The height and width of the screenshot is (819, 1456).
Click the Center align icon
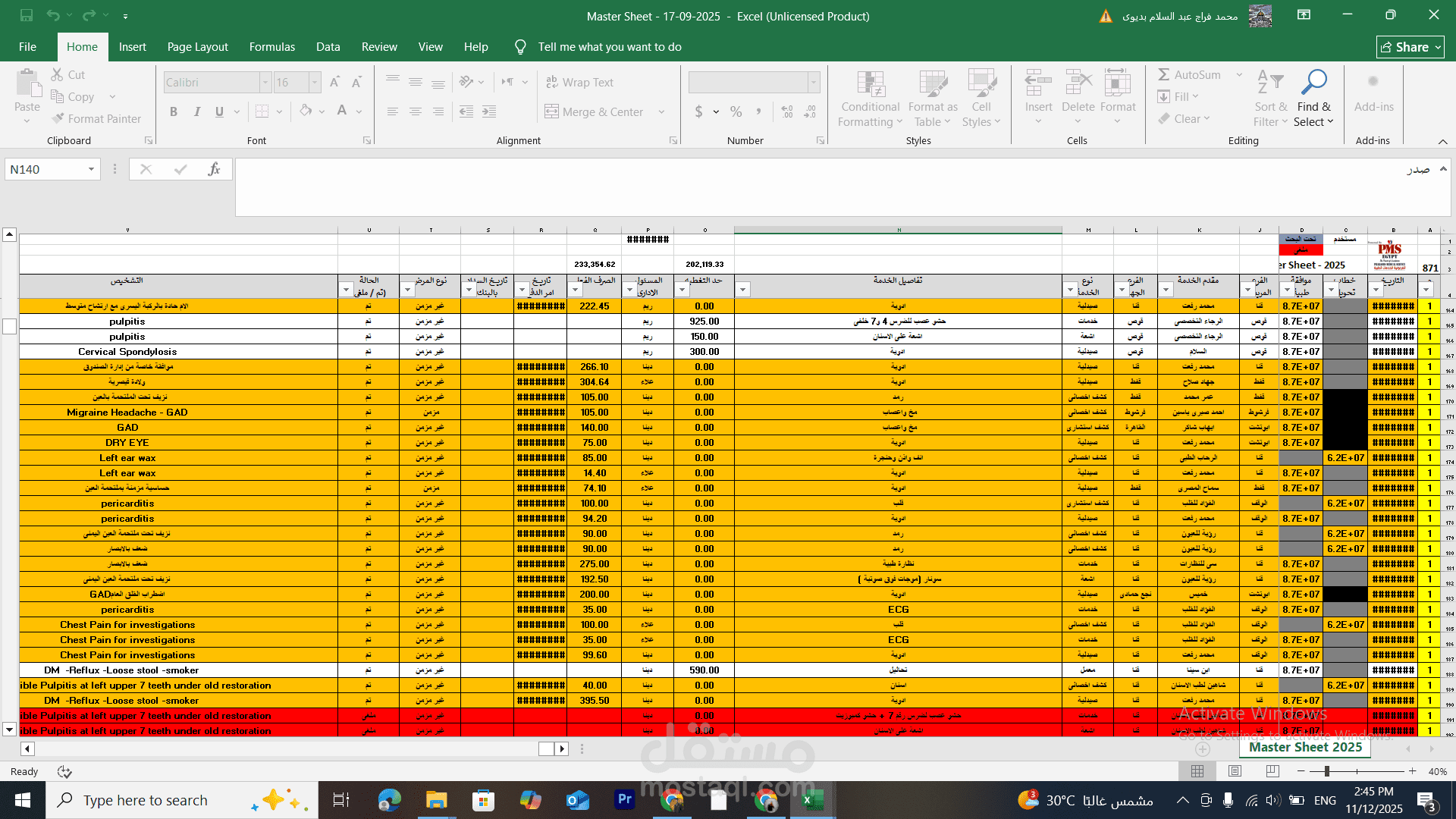click(416, 111)
